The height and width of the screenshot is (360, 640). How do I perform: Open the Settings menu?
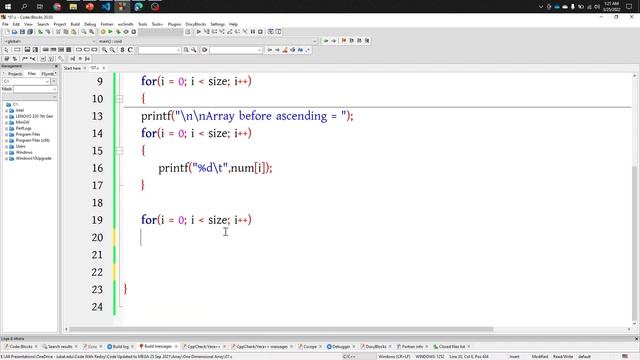coord(218,24)
